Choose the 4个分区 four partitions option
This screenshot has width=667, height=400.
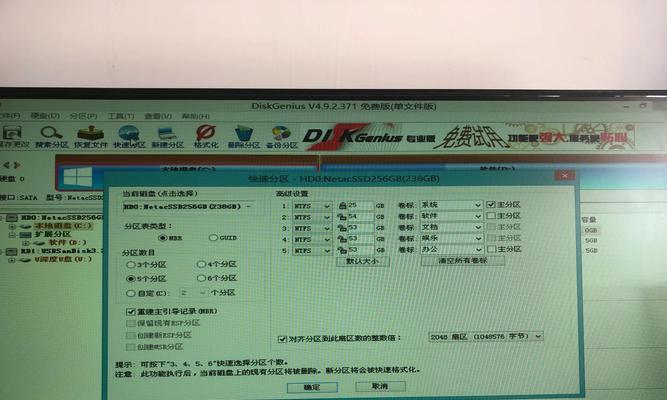tap(201, 264)
